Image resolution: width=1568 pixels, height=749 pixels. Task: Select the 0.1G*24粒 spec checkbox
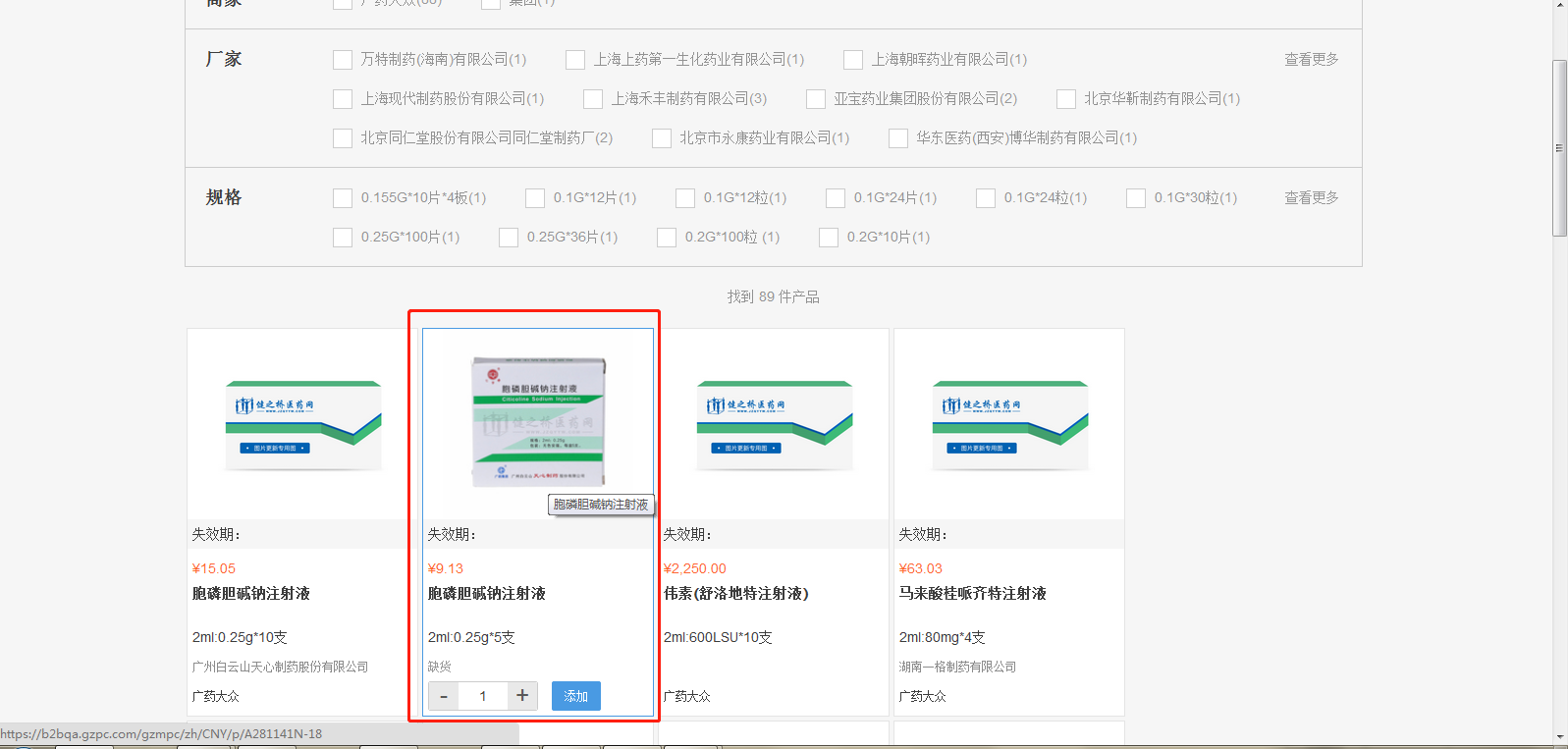tap(986, 198)
